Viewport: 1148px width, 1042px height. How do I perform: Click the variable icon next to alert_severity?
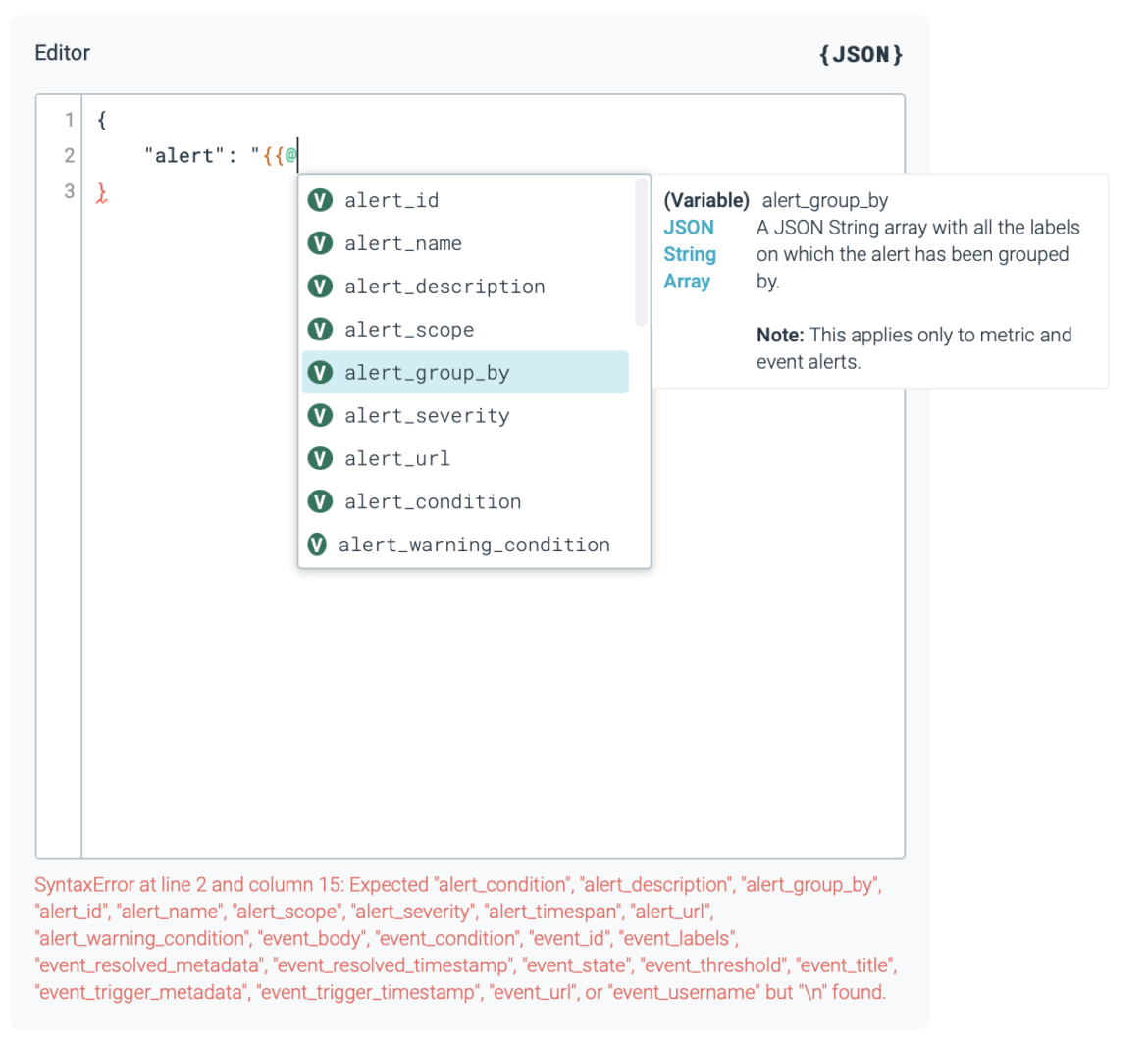(x=321, y=415)
